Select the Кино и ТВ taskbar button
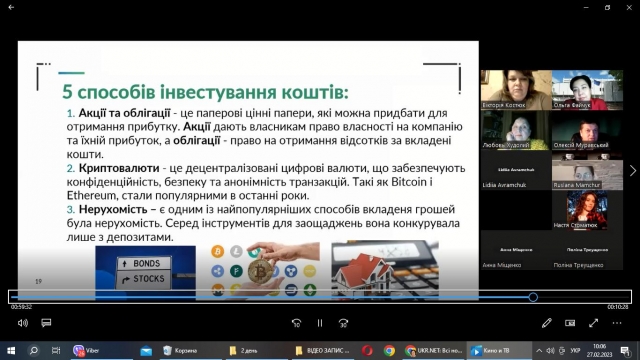 point(498,351)
